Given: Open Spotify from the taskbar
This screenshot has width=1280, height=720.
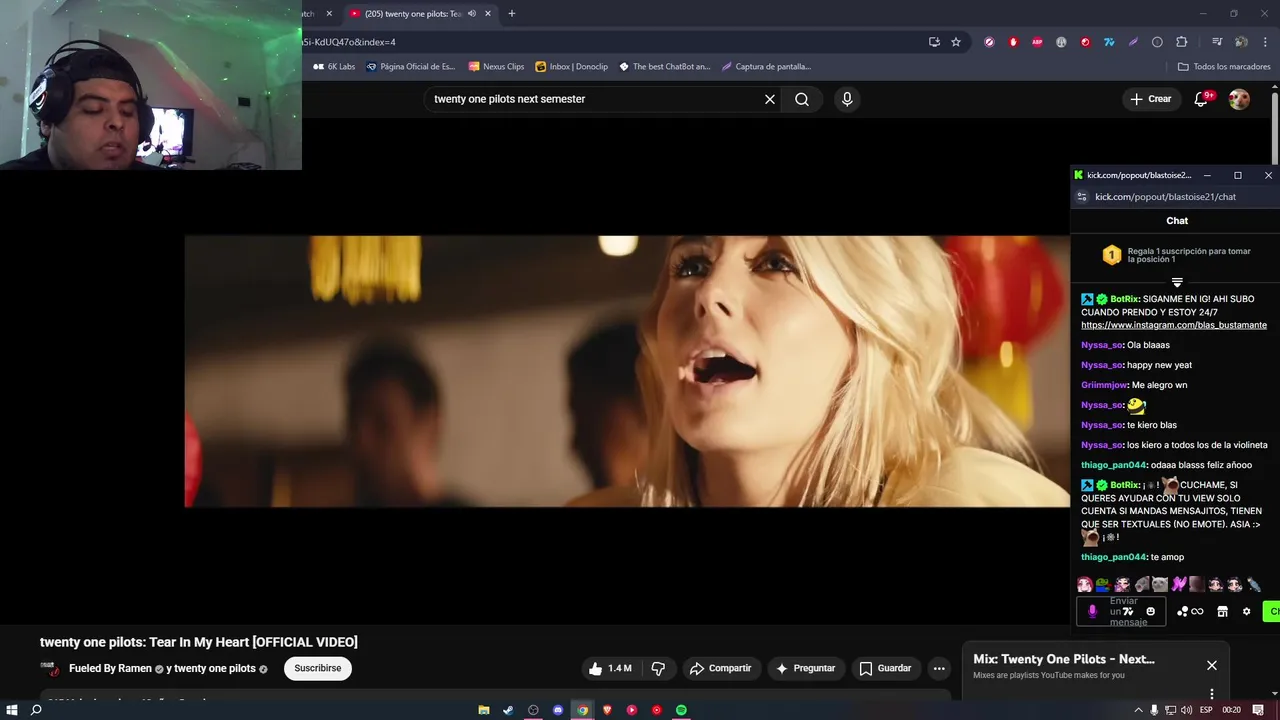Looking at the screenshot, I should pos(681,710).
